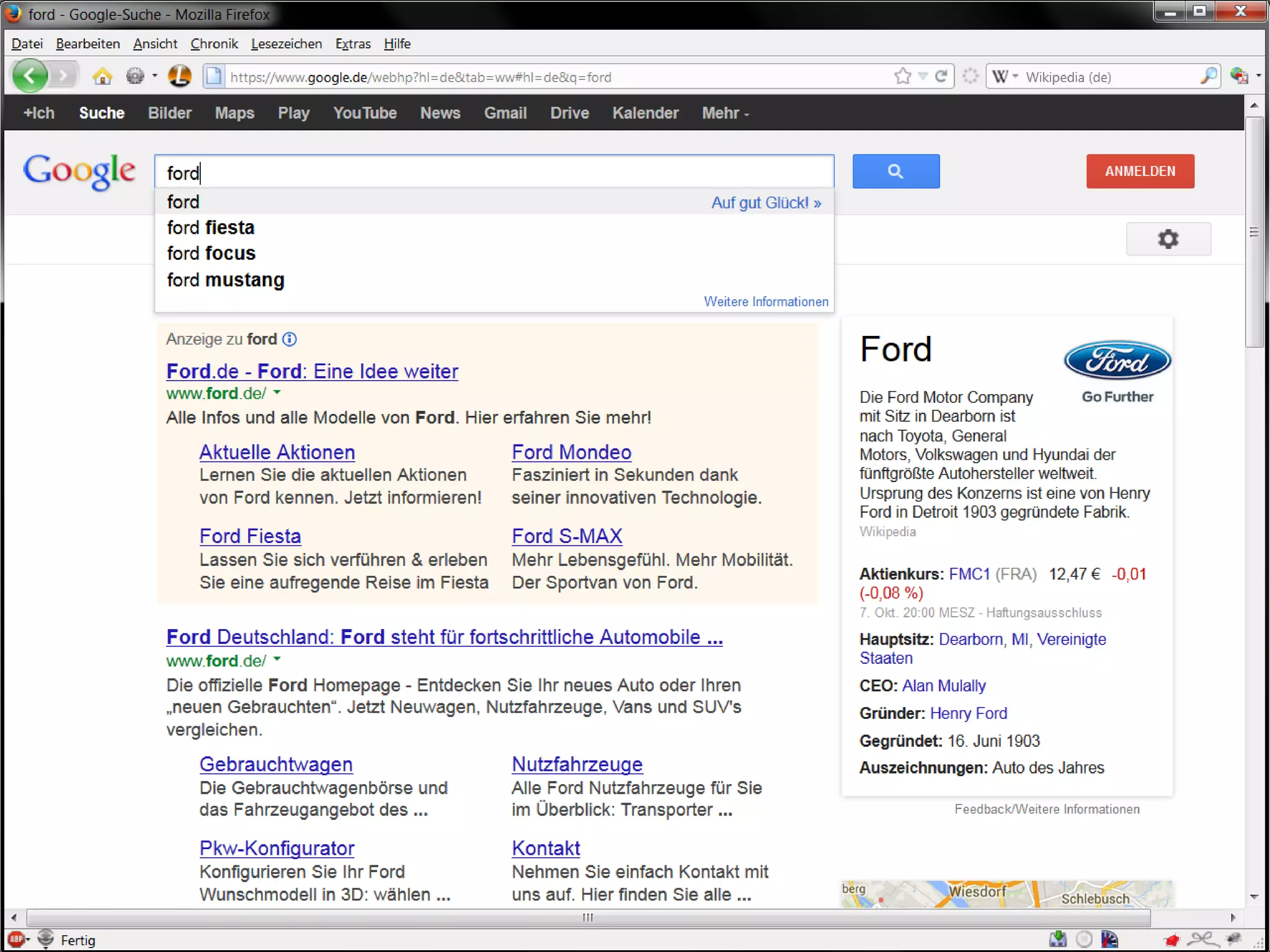This screenshot has width=1270, height=952.
Task: Open the Chronik menu
Action: tap(214, 44)
